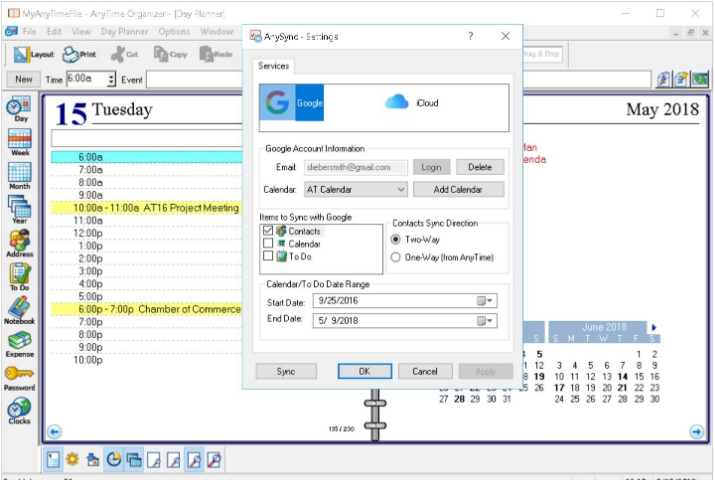Open the Expense tracker icon
Viewport: 715px width, 480px height.
pos(20,344)
